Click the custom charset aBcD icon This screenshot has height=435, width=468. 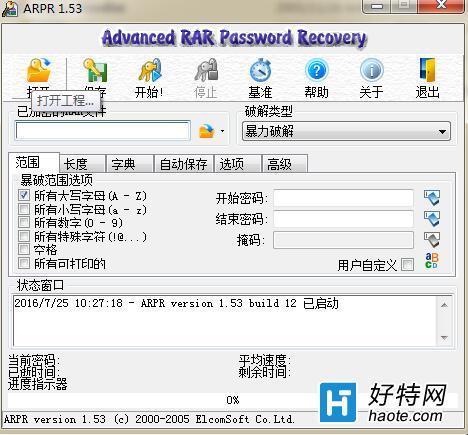[x=432, y=261]
